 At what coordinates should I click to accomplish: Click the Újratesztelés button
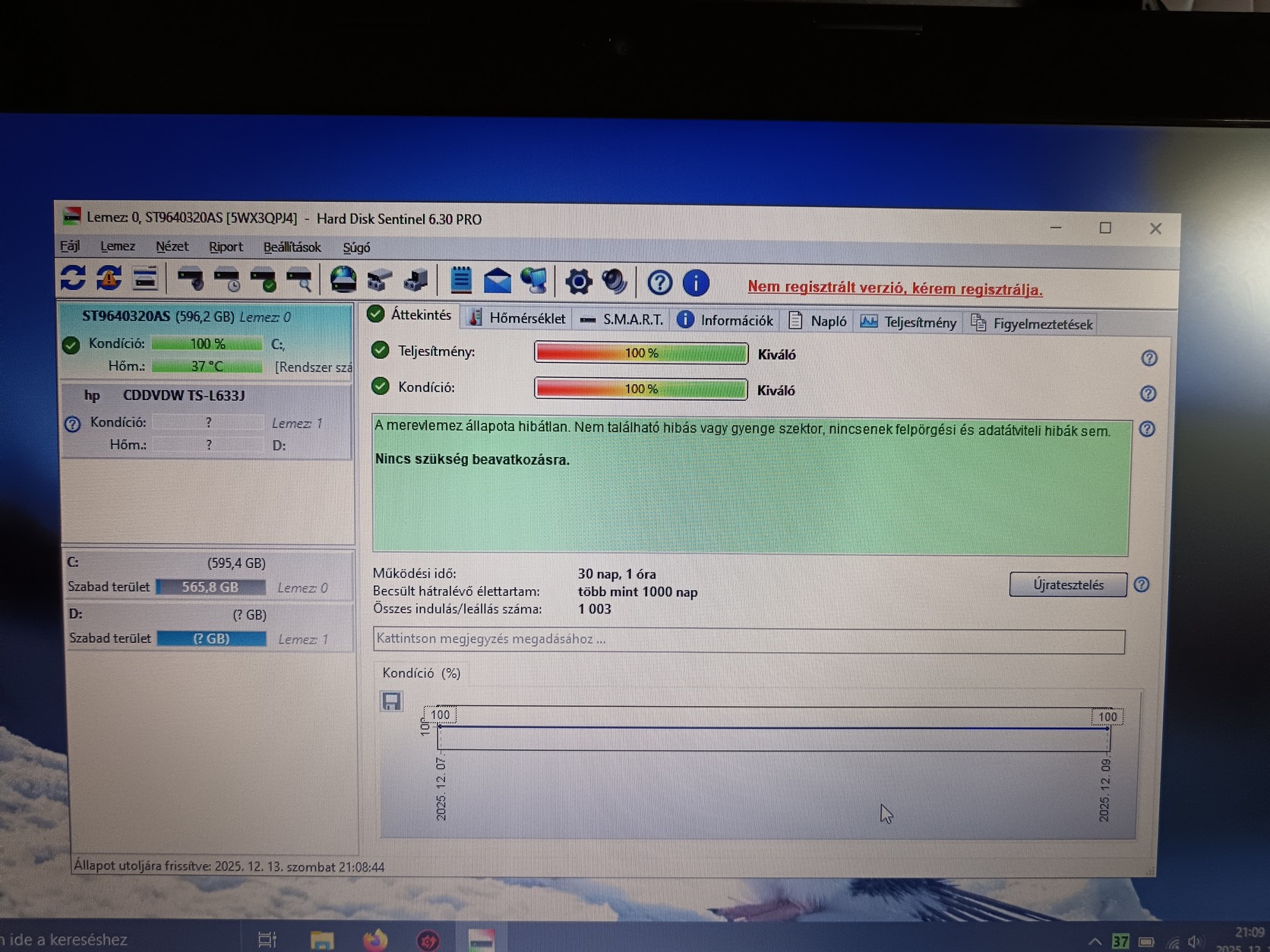coord(1068,585)
